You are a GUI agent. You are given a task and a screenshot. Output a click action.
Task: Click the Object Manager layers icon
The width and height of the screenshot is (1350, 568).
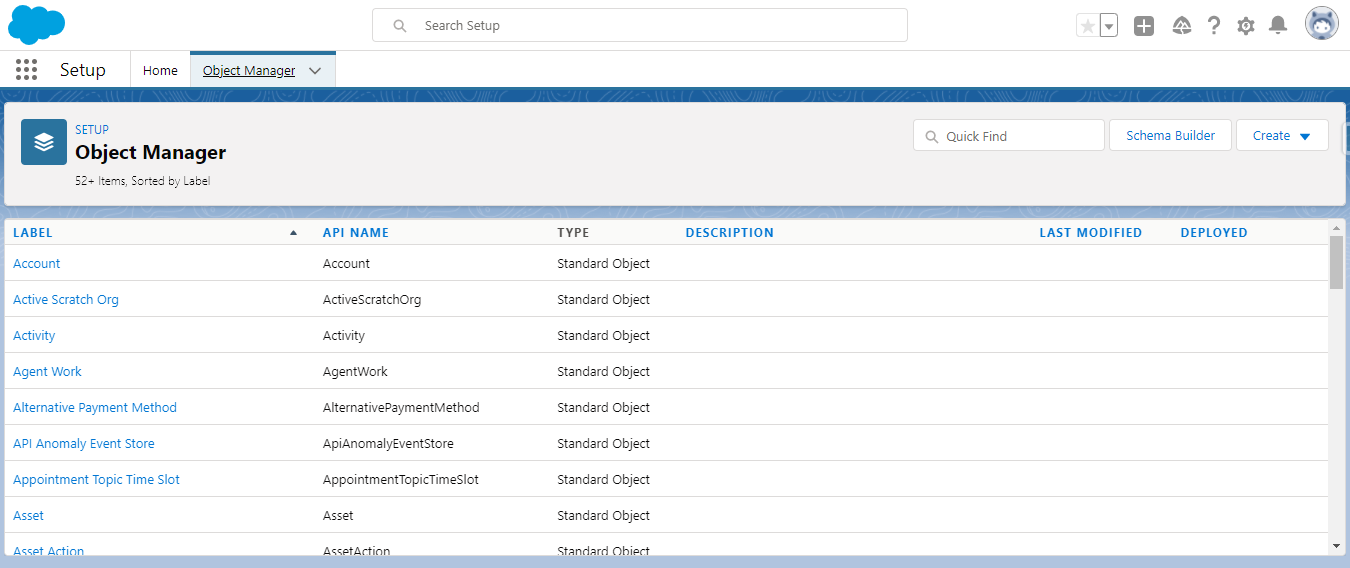44,142
